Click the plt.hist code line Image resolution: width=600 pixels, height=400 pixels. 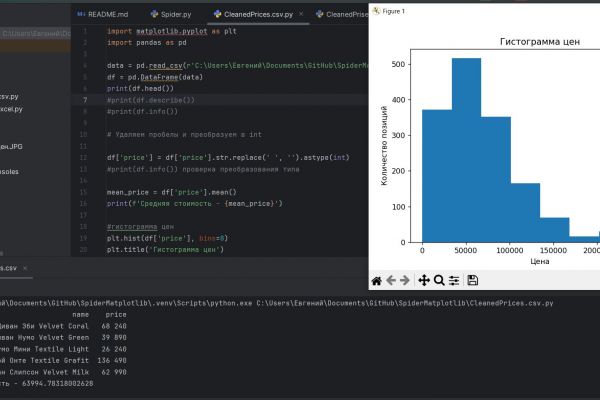coord(167,238)
